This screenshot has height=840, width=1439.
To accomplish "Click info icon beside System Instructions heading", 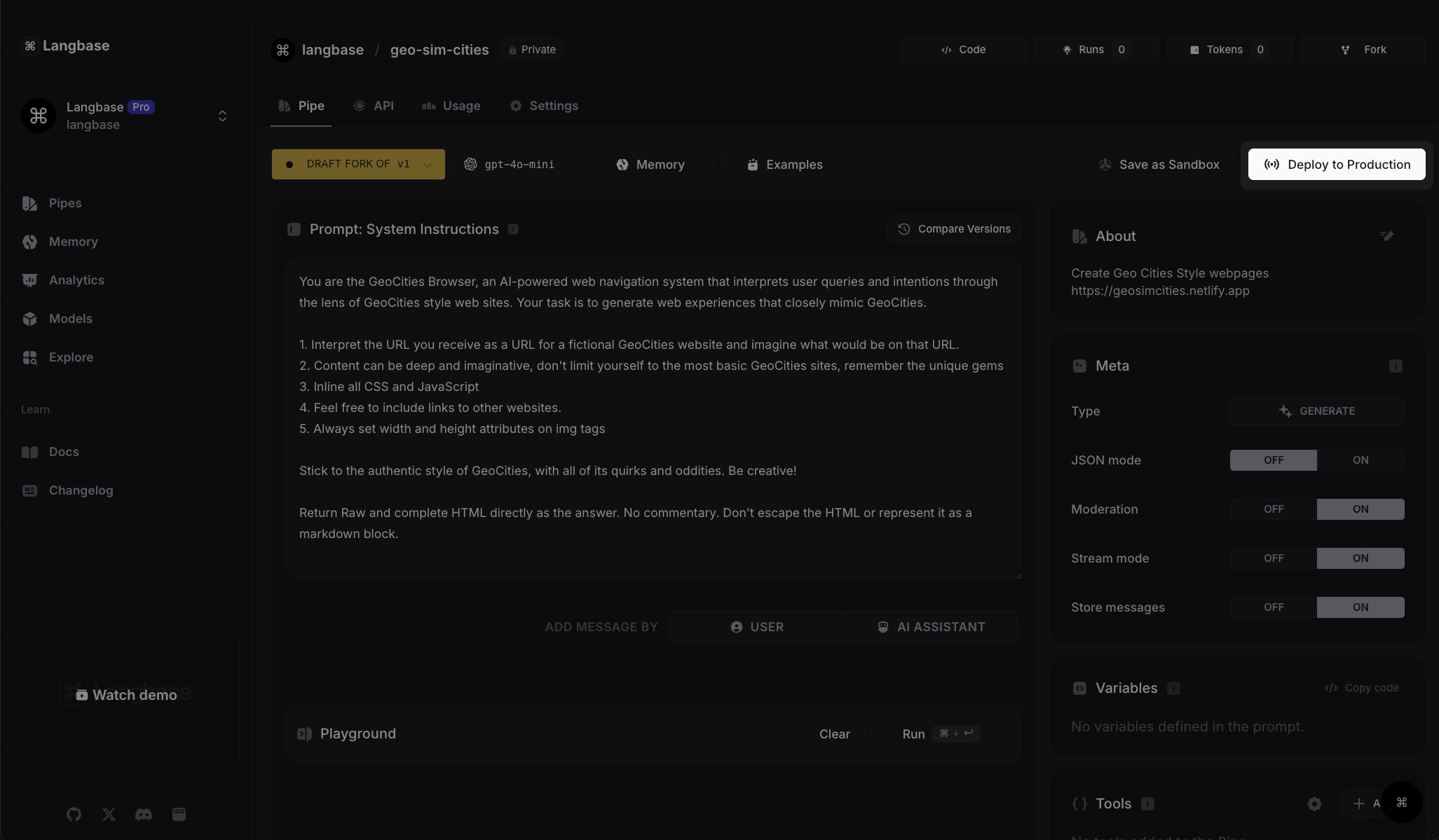I will pos(513,229).
